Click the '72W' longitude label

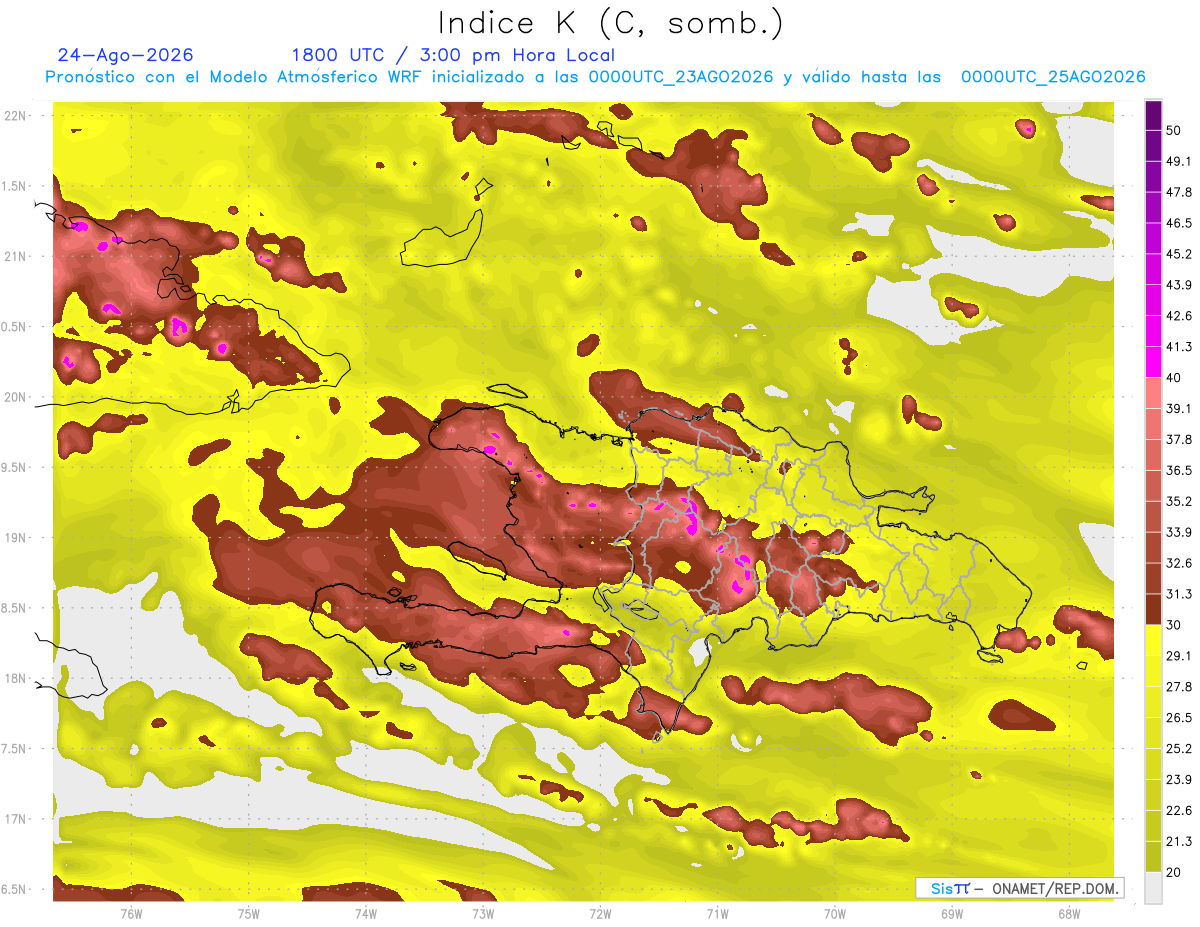click(x=600, y=913)
